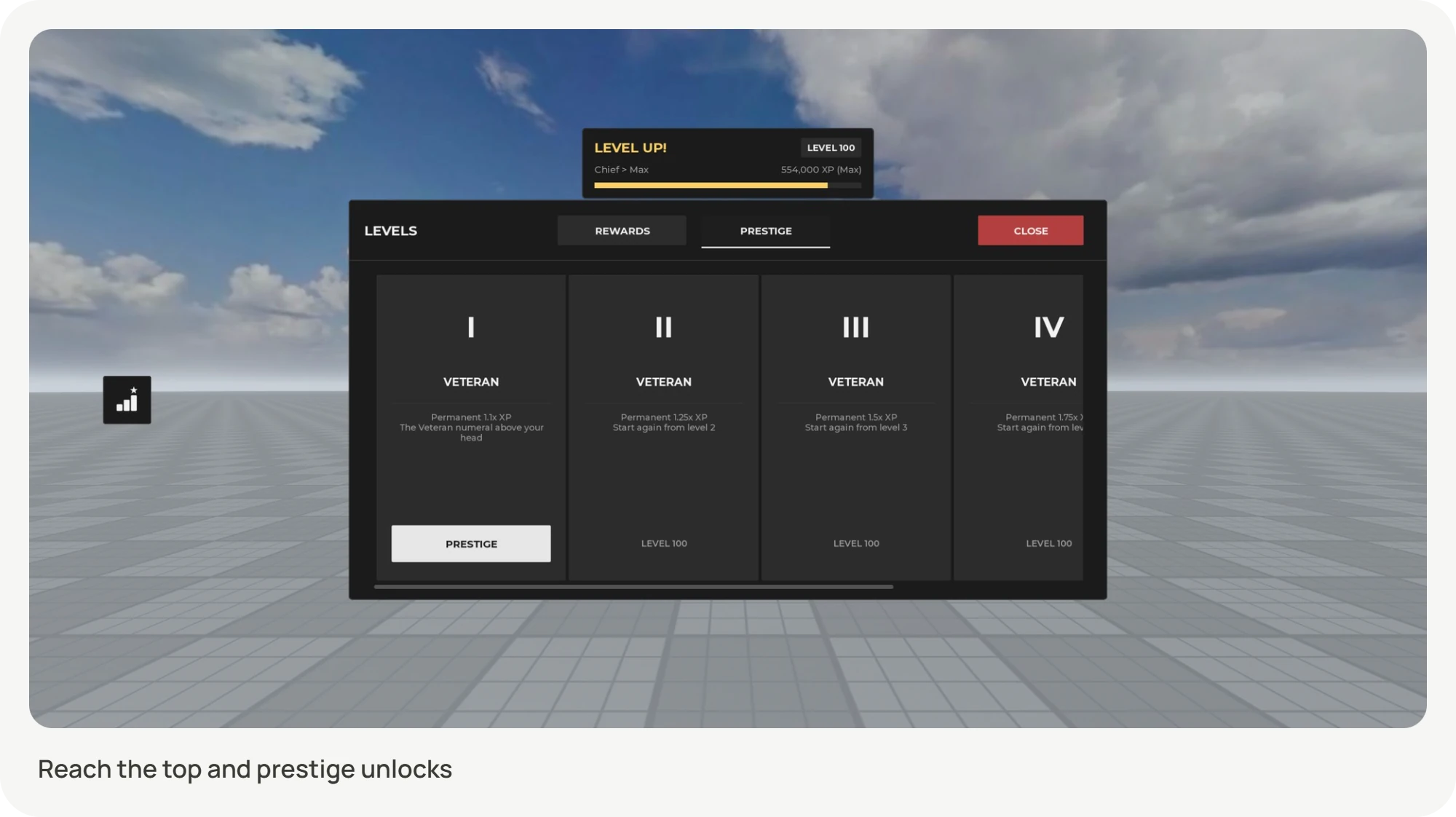This screenshot has height=817, width=1456.
Task: Click 'Permanent 1.5x XP' text
Action: coord(856,417)
